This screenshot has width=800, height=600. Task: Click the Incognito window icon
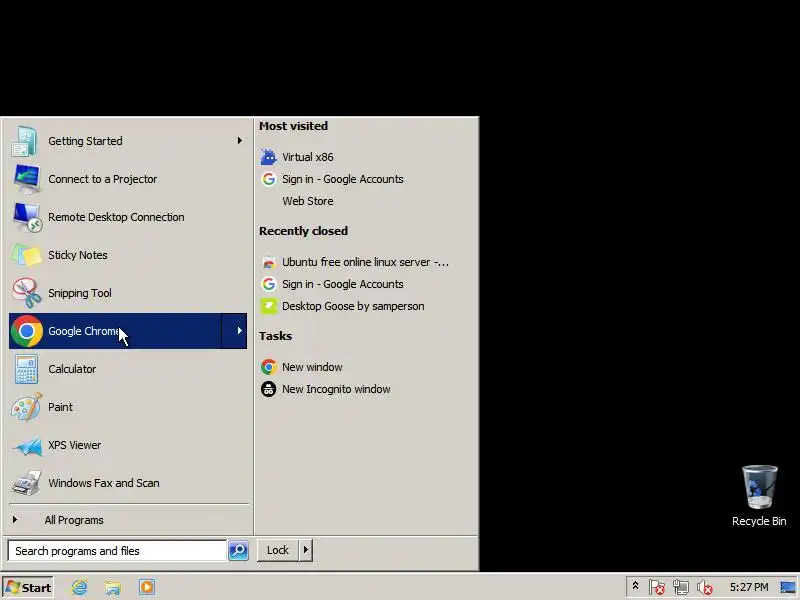(x=268, y=389)
